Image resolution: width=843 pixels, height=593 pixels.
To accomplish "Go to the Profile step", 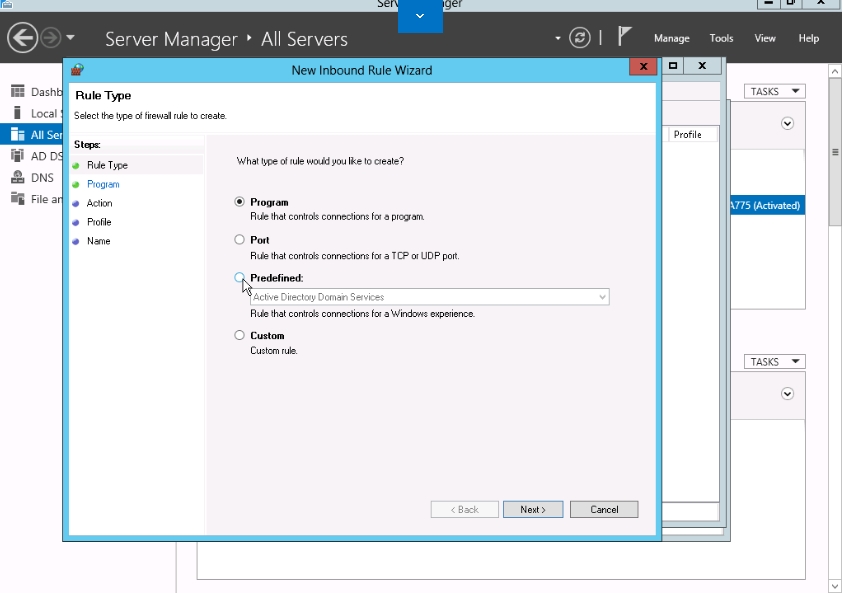I will pyautogui.click(x=99, y=222).
